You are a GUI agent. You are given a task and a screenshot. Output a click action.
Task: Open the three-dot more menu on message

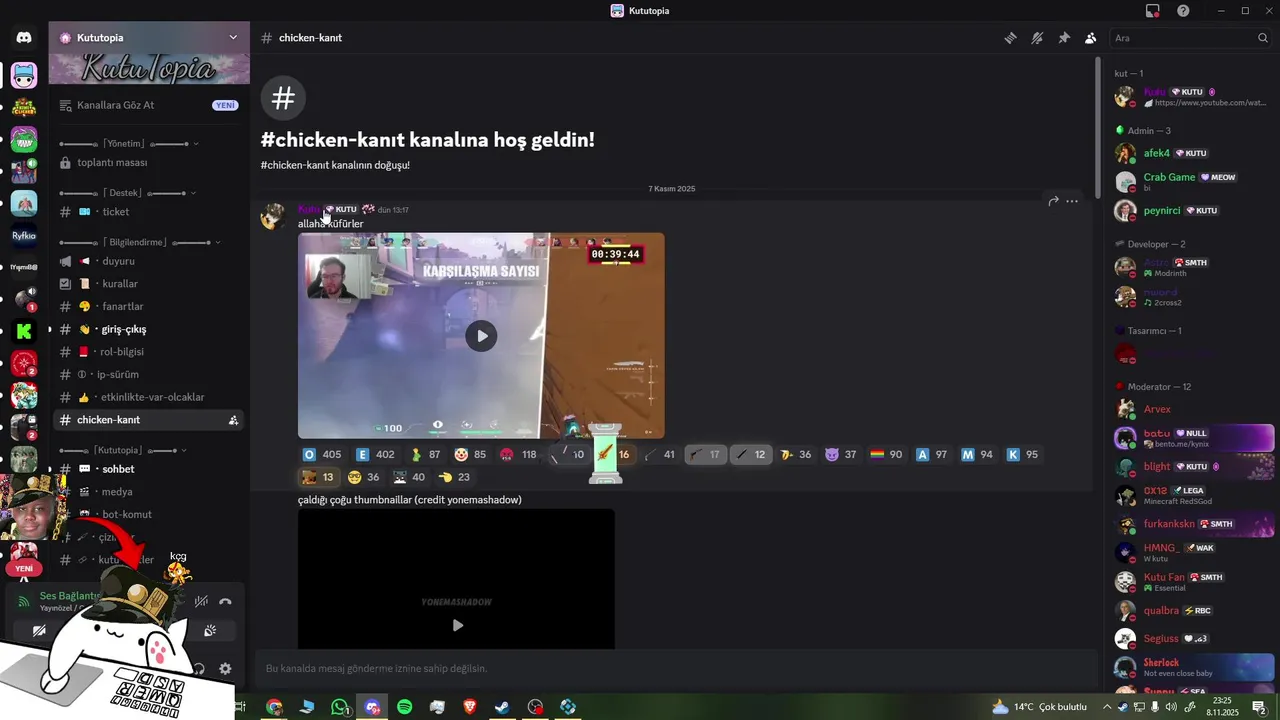1072,201
